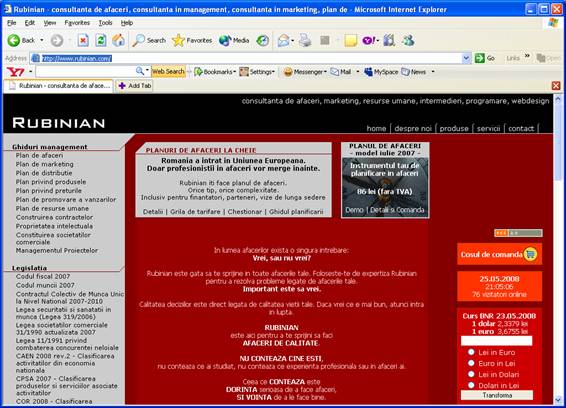Click the Yahoo Y! toolbar icon
566x408 pixels.
[369, 40]
